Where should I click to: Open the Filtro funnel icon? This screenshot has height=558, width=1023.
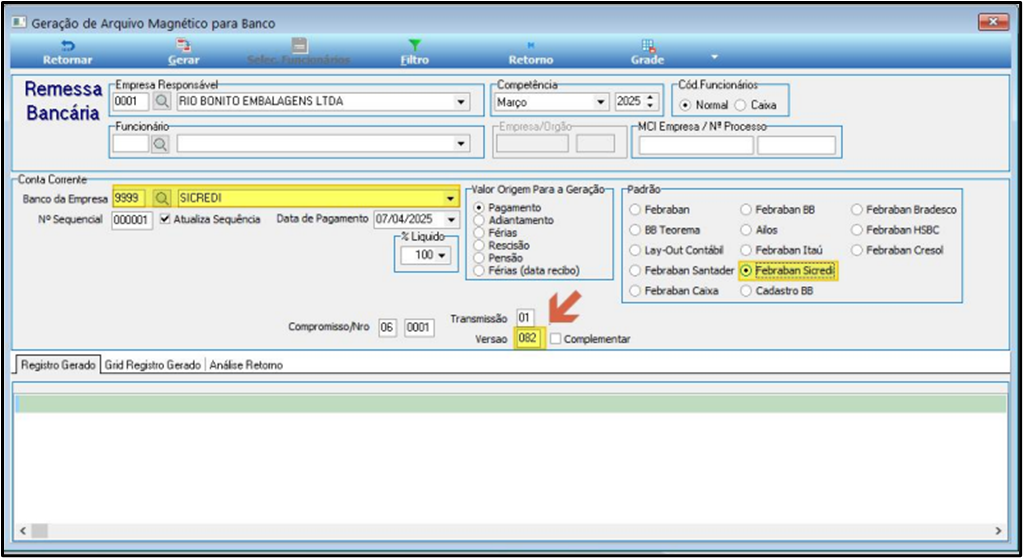(414, 46)
